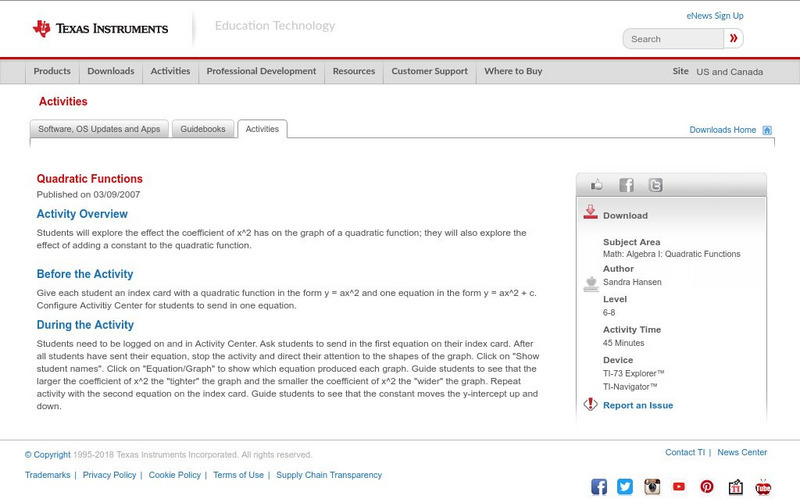Click the Before the Activity heading
800x499 pixels.
click(85, 274)
